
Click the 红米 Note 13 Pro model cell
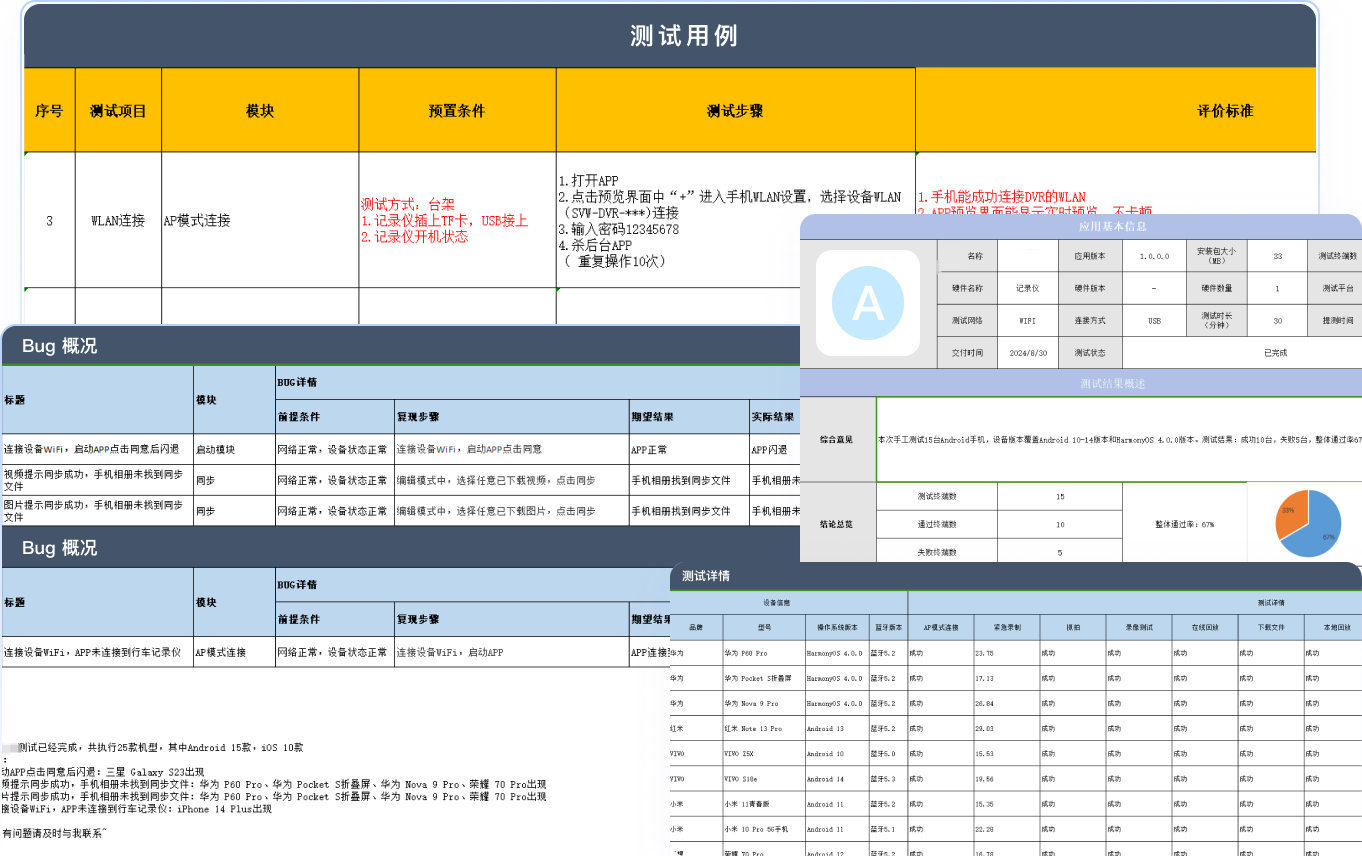click(764, 728)
